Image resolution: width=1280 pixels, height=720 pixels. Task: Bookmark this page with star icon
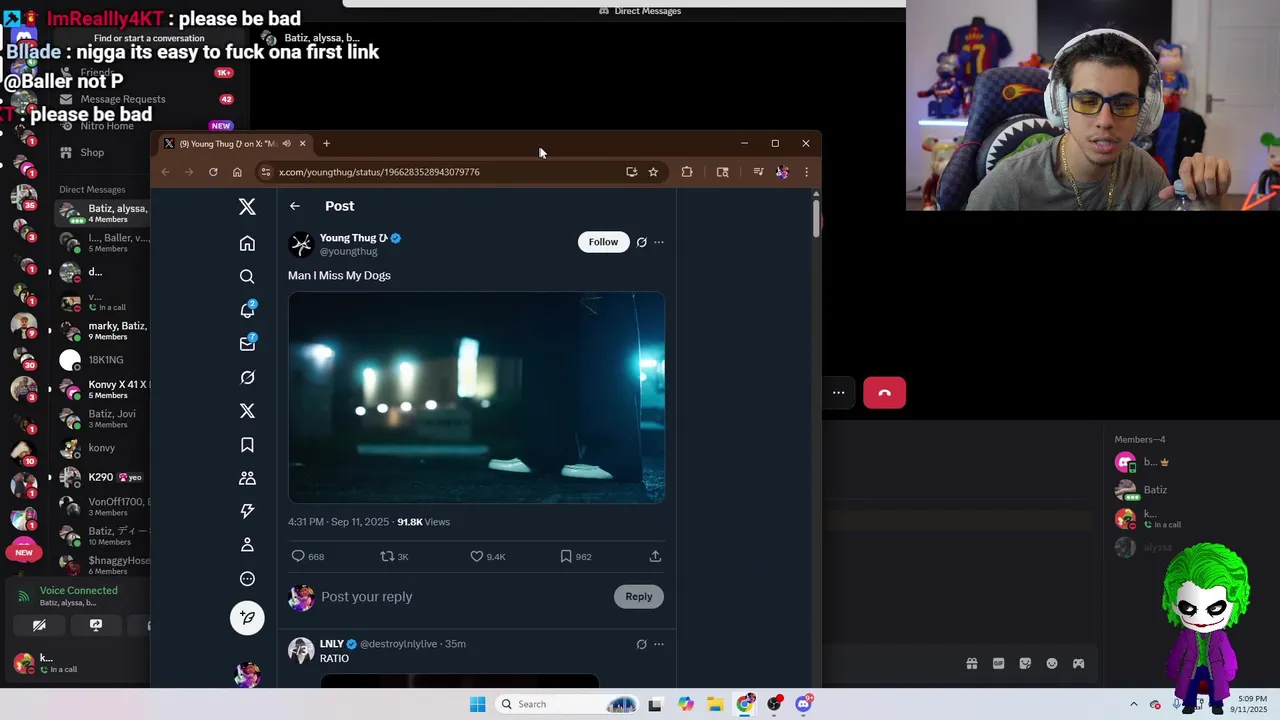tap(653, 172)
